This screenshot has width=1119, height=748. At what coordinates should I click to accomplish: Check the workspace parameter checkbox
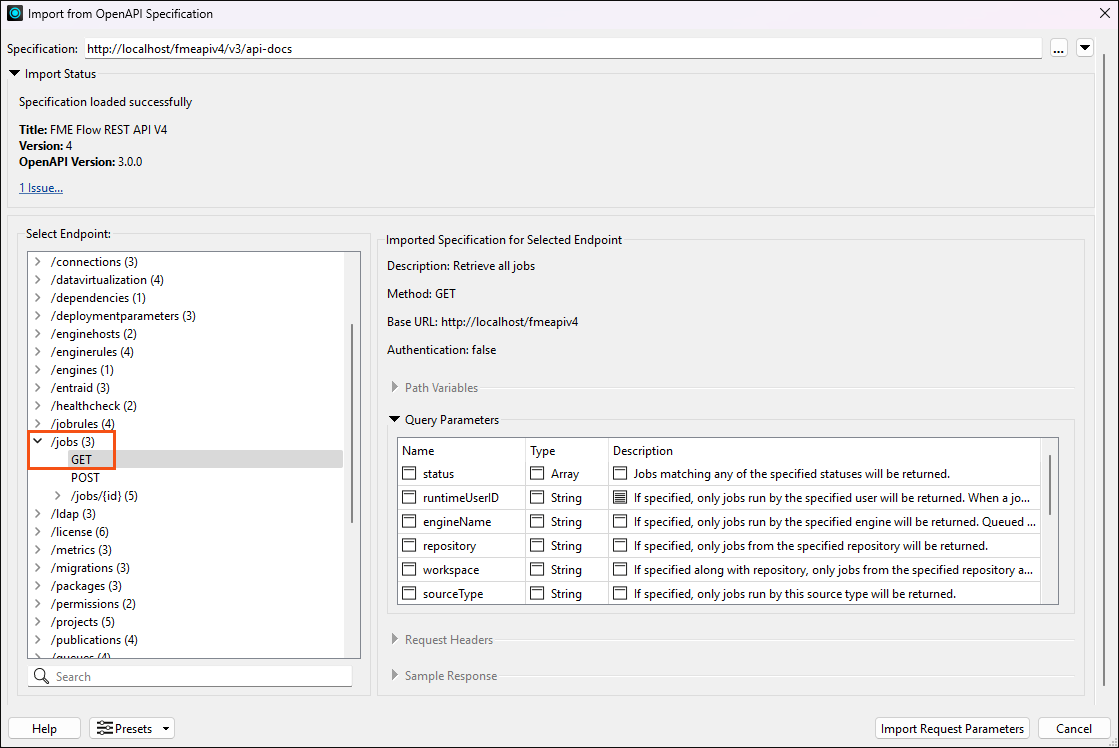pyautogui.click(x=407, y=569)
